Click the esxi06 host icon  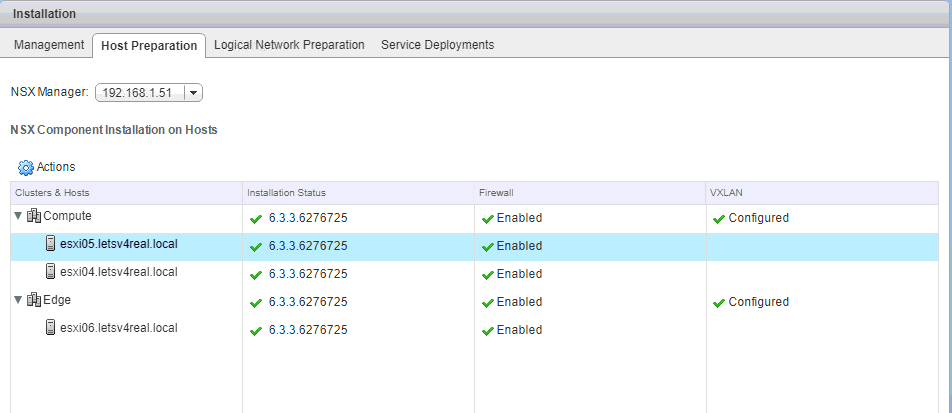50,327
